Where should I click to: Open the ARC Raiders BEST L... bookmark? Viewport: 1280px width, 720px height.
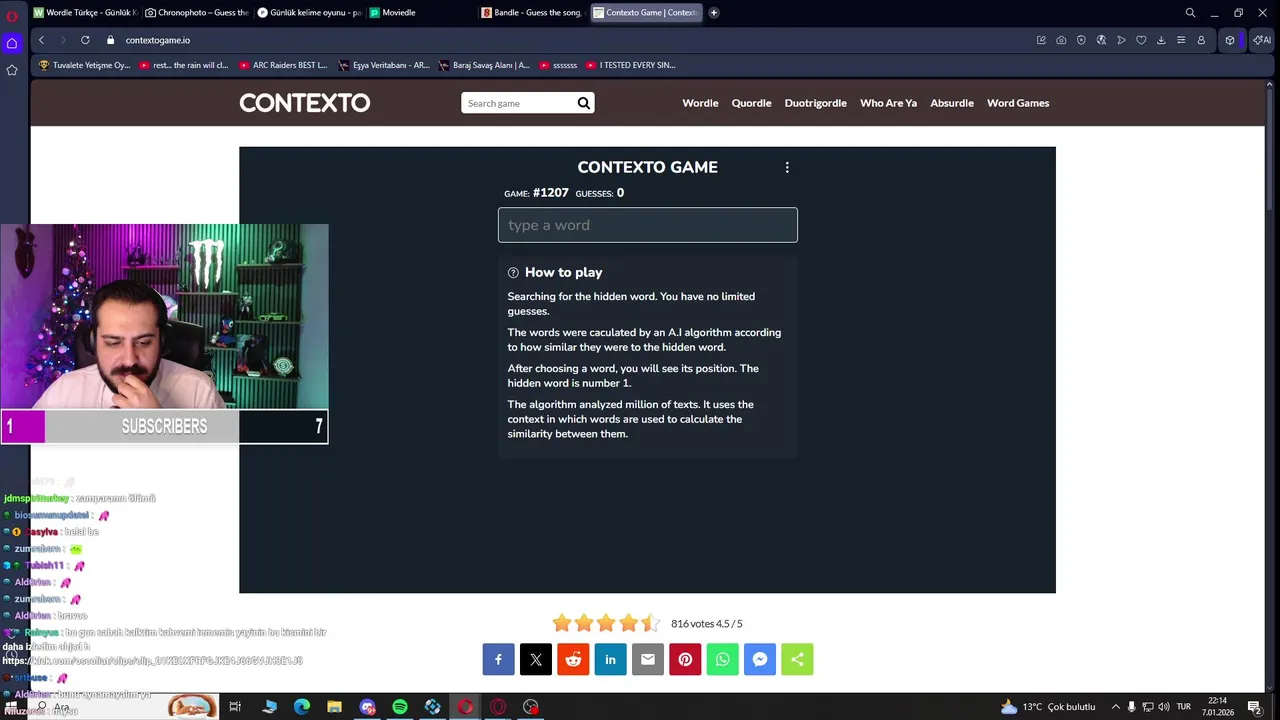(x=283, y=65)
